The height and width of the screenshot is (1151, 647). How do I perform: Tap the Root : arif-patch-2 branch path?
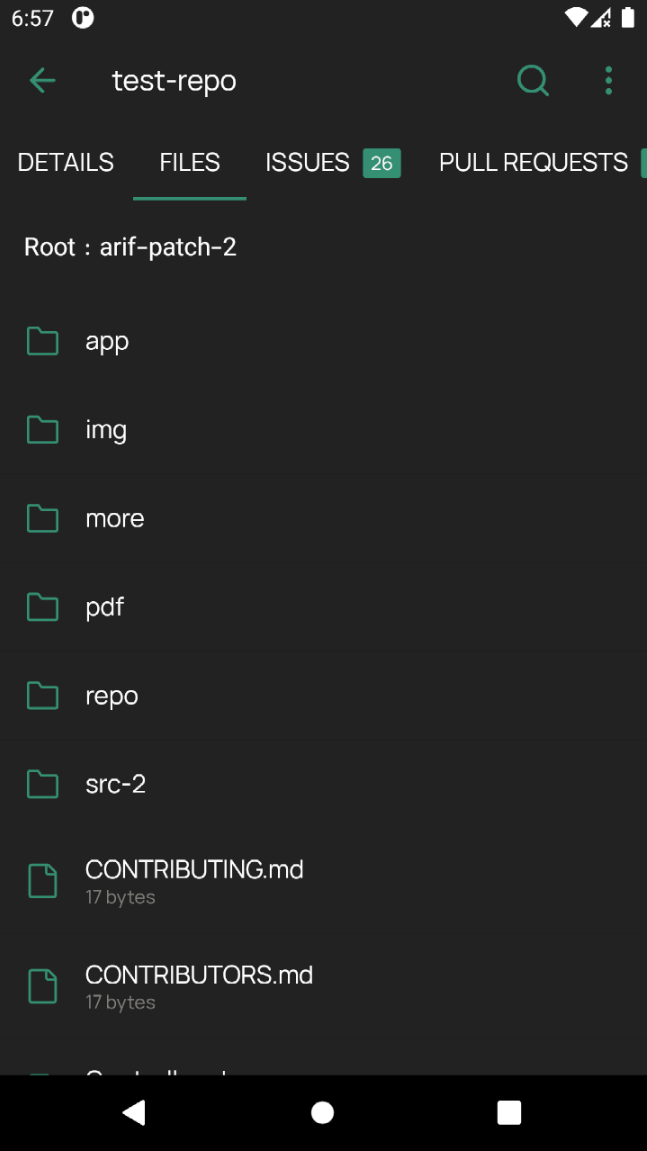point(131,247)
